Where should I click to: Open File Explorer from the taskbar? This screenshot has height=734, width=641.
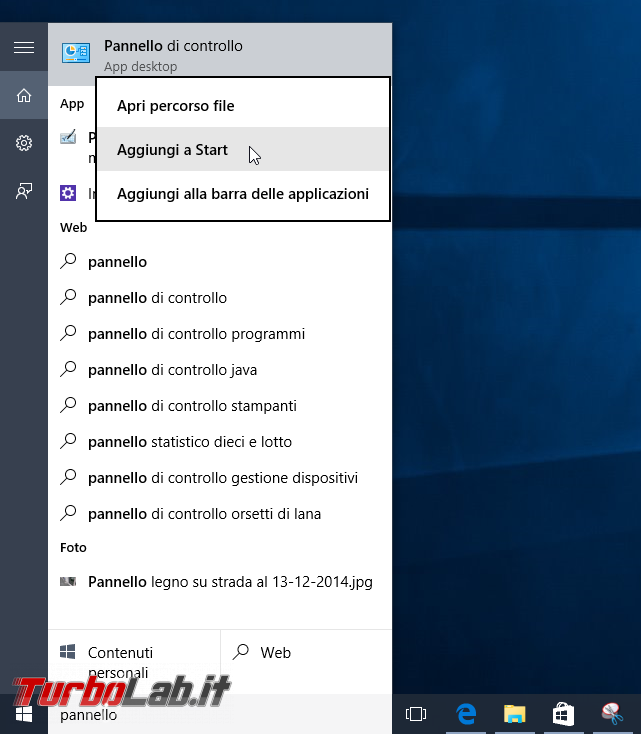[x=515, y=714]
